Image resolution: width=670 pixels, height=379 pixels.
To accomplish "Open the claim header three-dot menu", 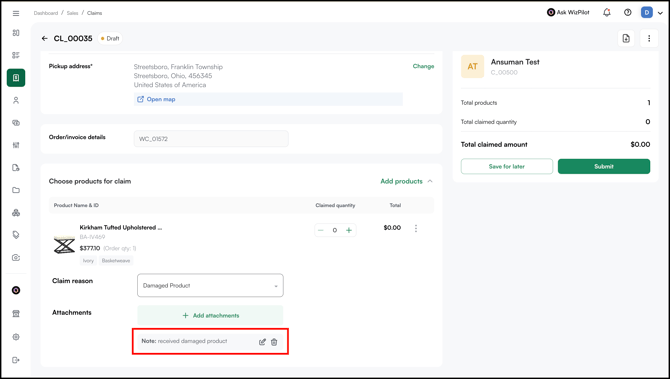I will tap(649, 38).
